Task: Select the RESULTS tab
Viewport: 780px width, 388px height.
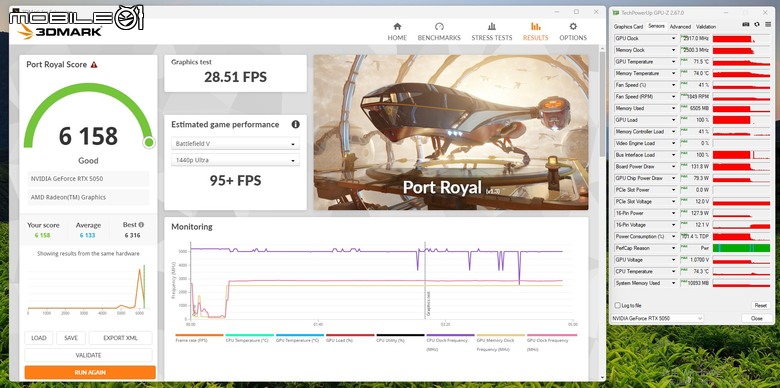Action: (x=535, y=32)
